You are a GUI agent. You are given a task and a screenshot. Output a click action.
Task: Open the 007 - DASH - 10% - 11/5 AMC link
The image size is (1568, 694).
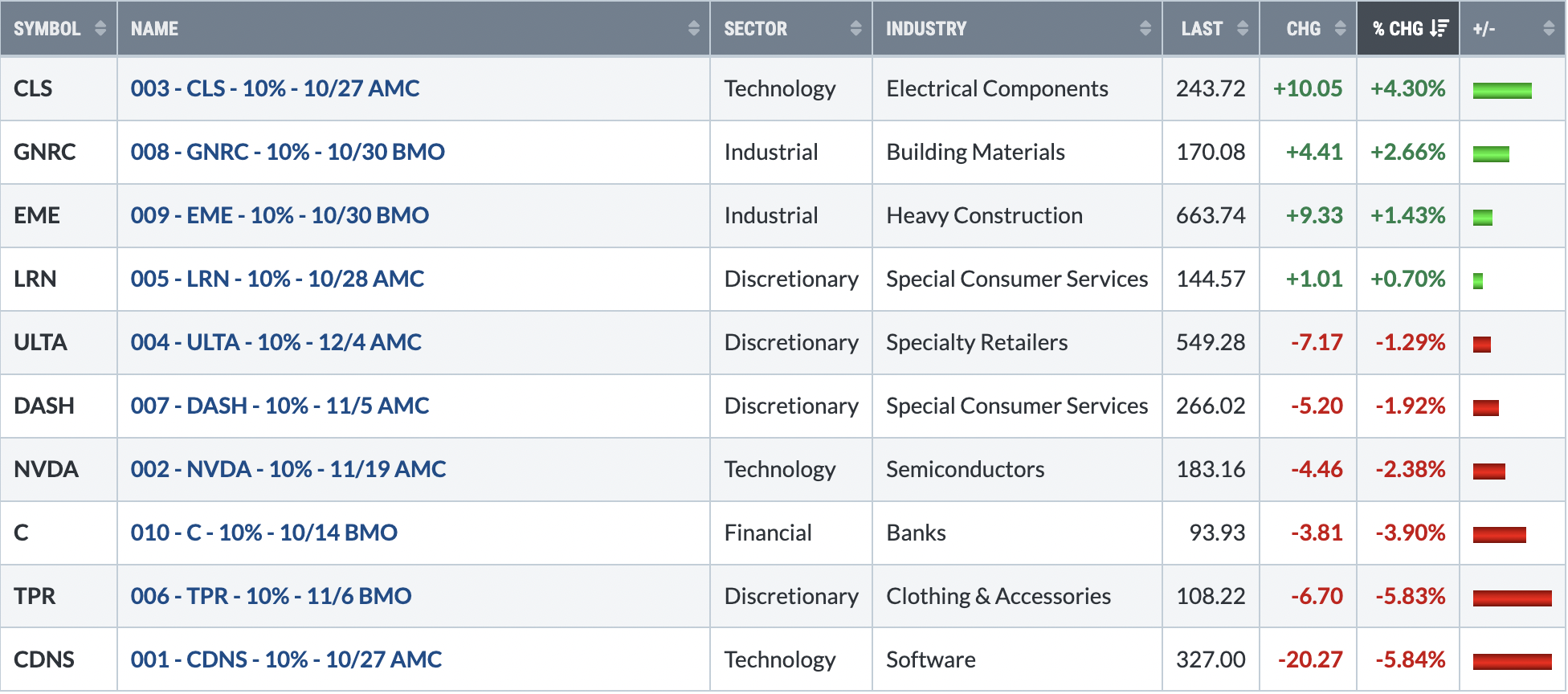click(280, 406)
